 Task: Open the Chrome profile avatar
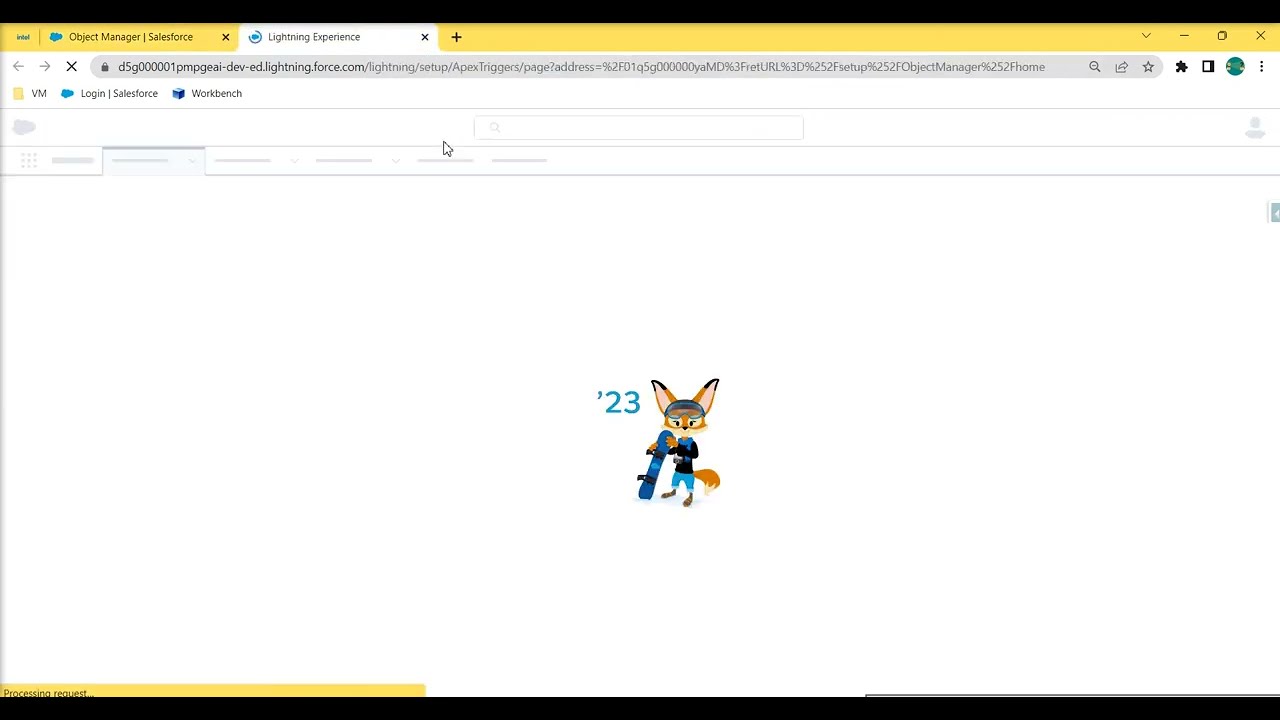(x=1235, y=67)
